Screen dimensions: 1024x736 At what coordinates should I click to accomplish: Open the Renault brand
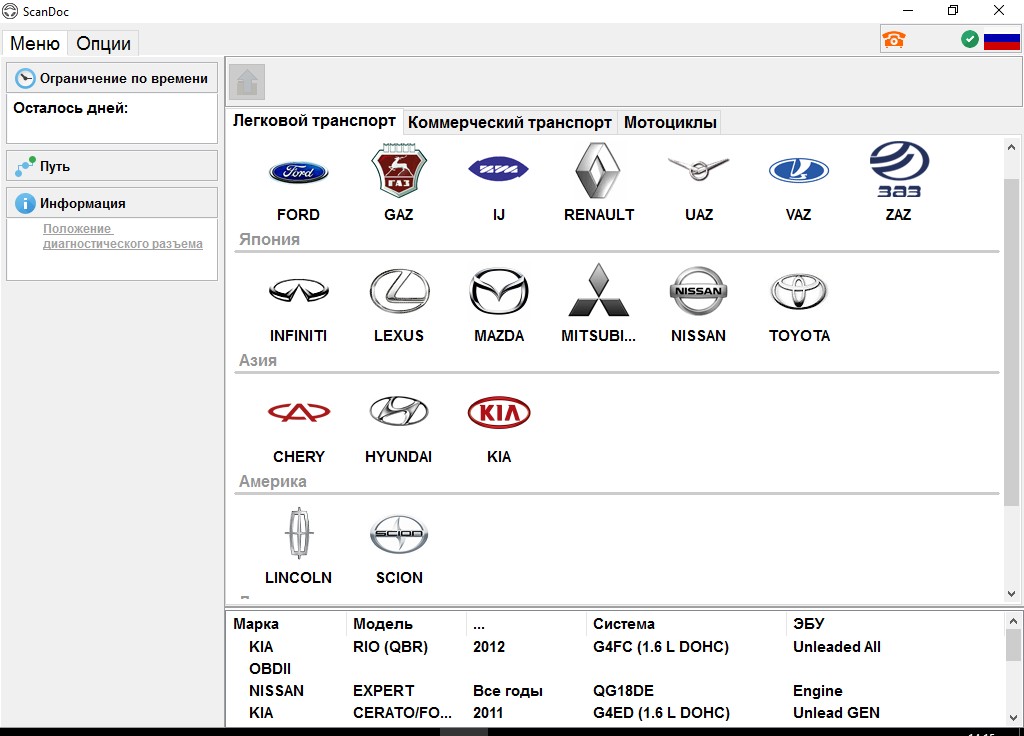click(x=598, y=170)
